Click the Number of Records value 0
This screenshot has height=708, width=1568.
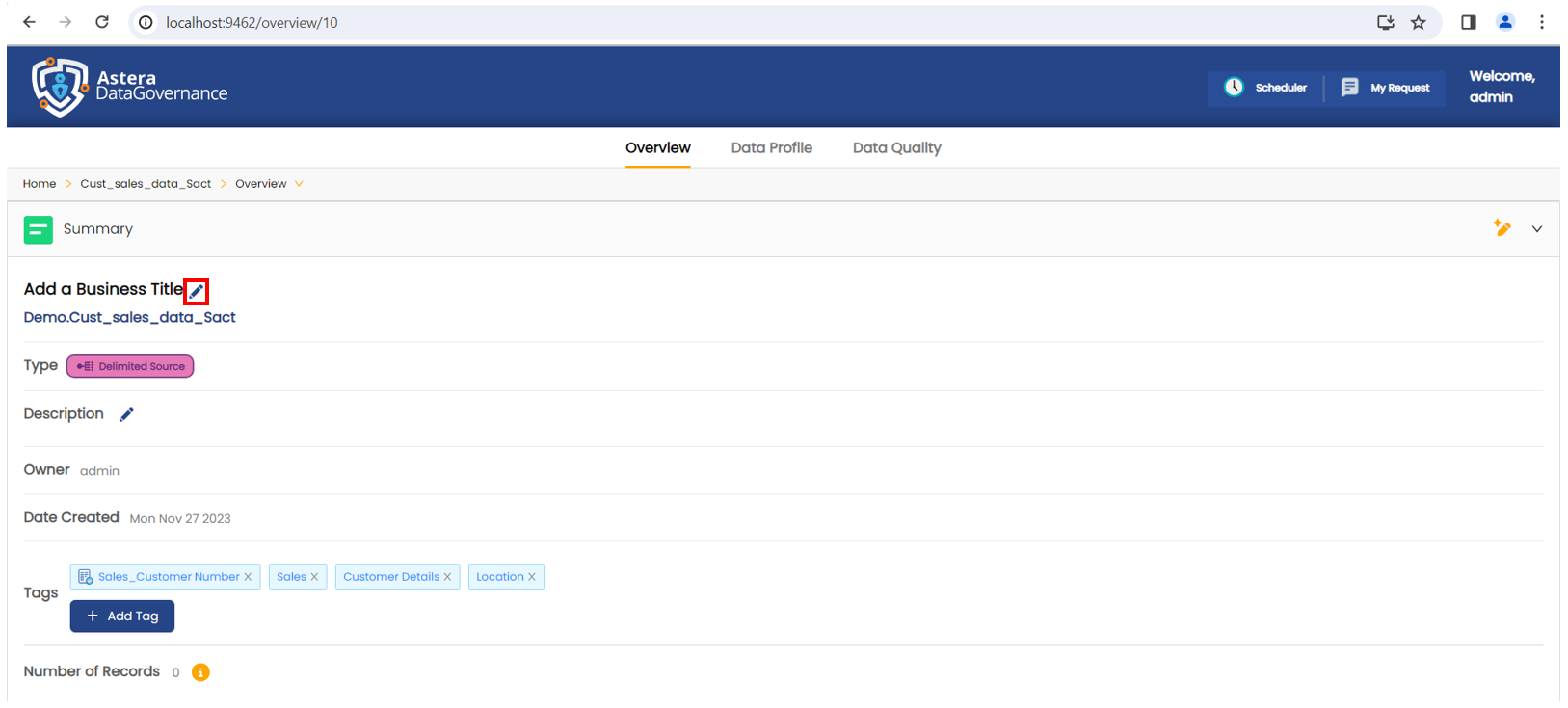[175, 673]
